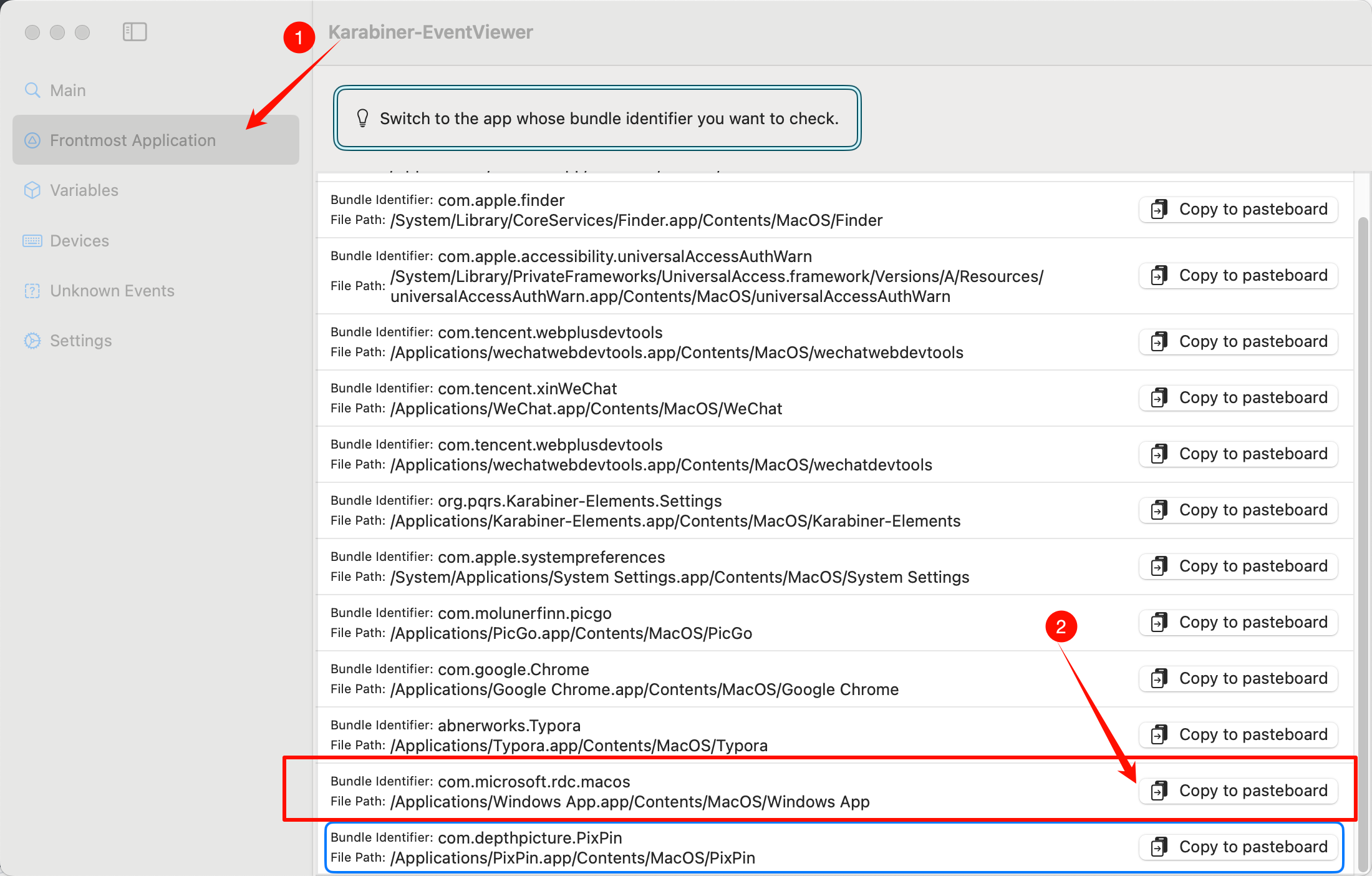Copy the com.microsoft.rdc.macos entry to the pasteboard
The height and width of the screenshot is (876, 1372).
point(1239,791)
